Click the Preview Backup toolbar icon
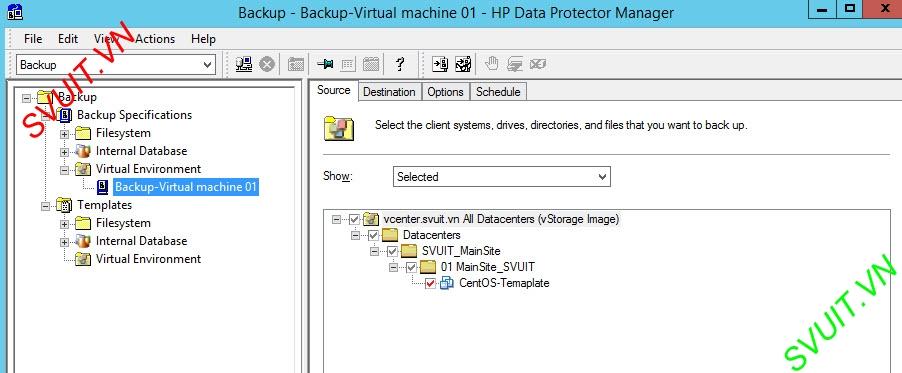The image size is (902, 373). tap(463, 64)
